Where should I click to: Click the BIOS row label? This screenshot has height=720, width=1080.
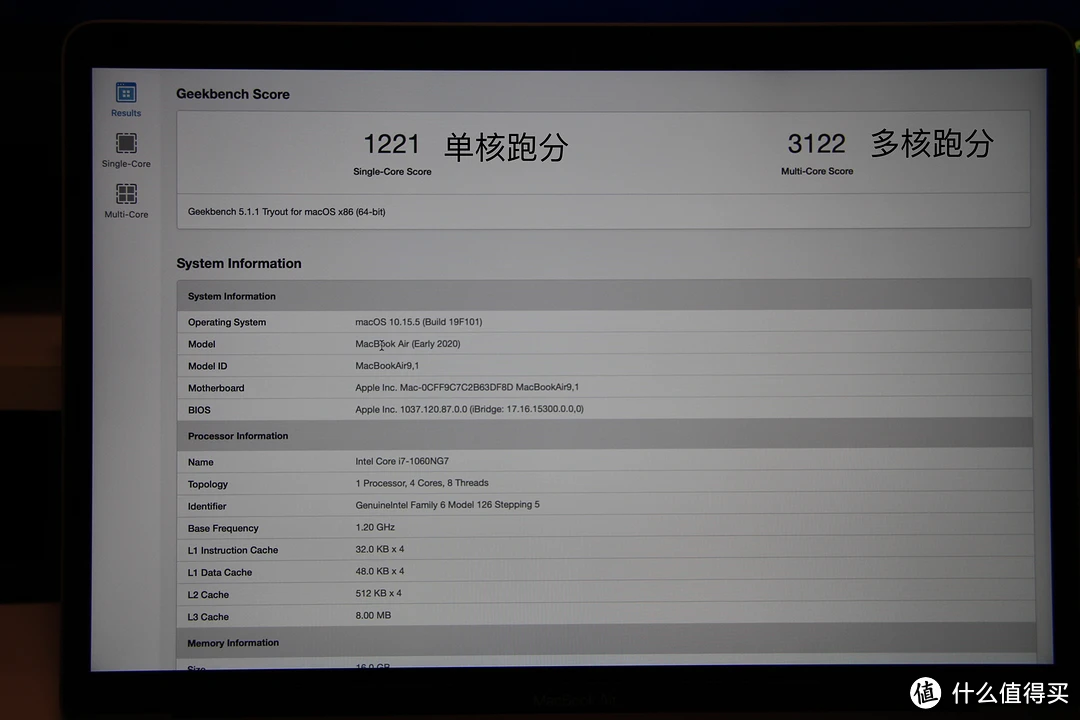pyautogui.click(x=199, y=410)
